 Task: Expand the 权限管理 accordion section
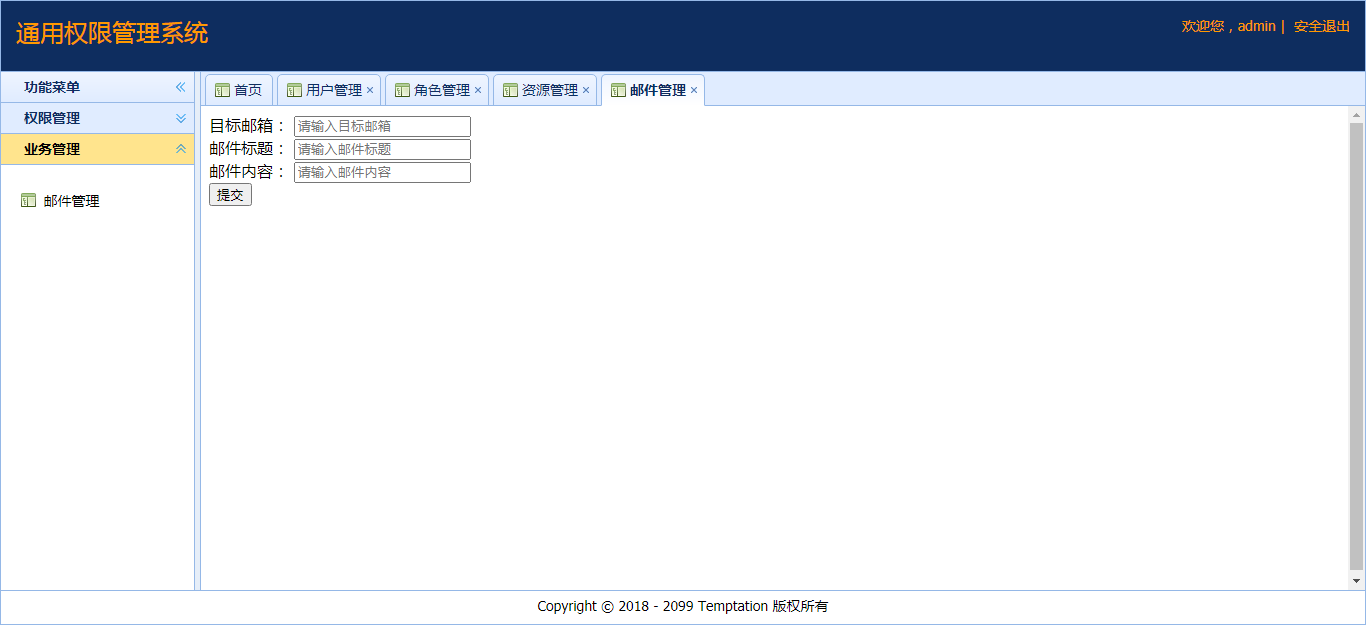(181, 118)
